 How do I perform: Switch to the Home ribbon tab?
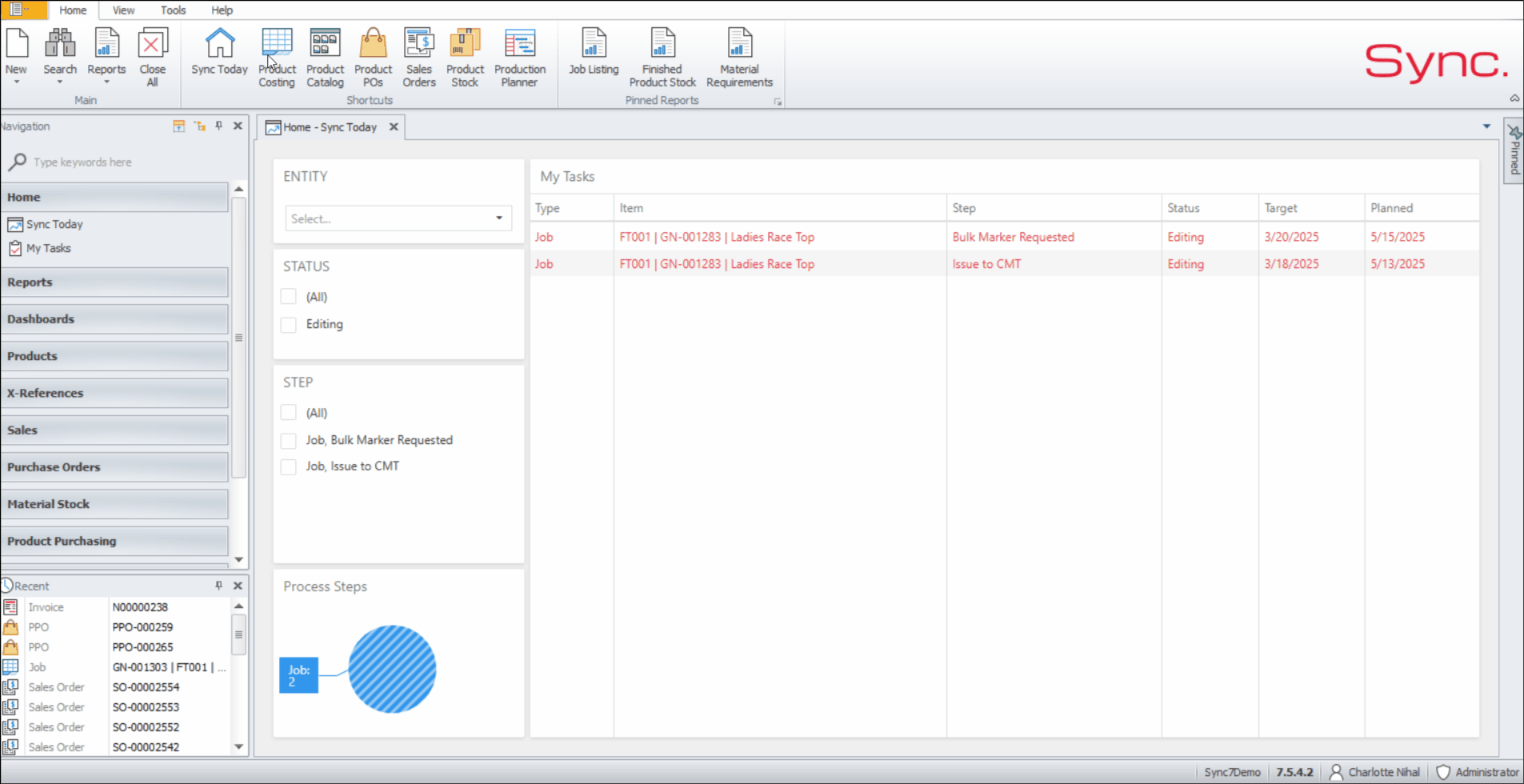[73, 10]
